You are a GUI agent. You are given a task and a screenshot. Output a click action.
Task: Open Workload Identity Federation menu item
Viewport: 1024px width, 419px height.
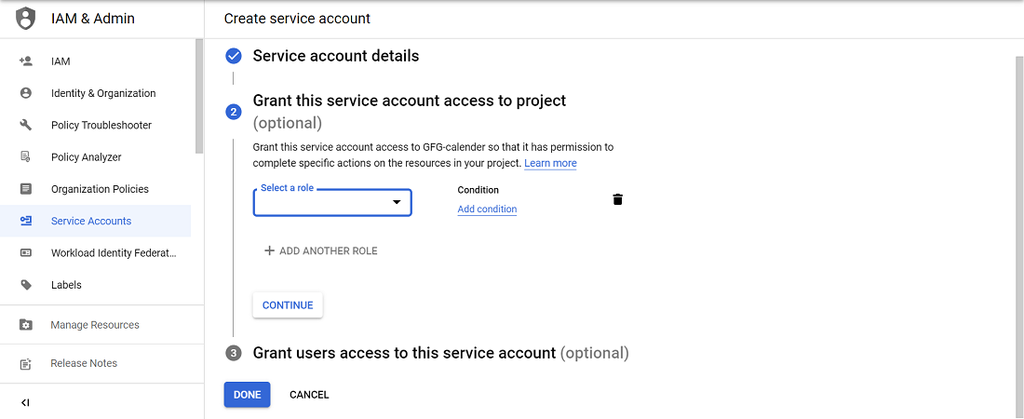[113, 253]
